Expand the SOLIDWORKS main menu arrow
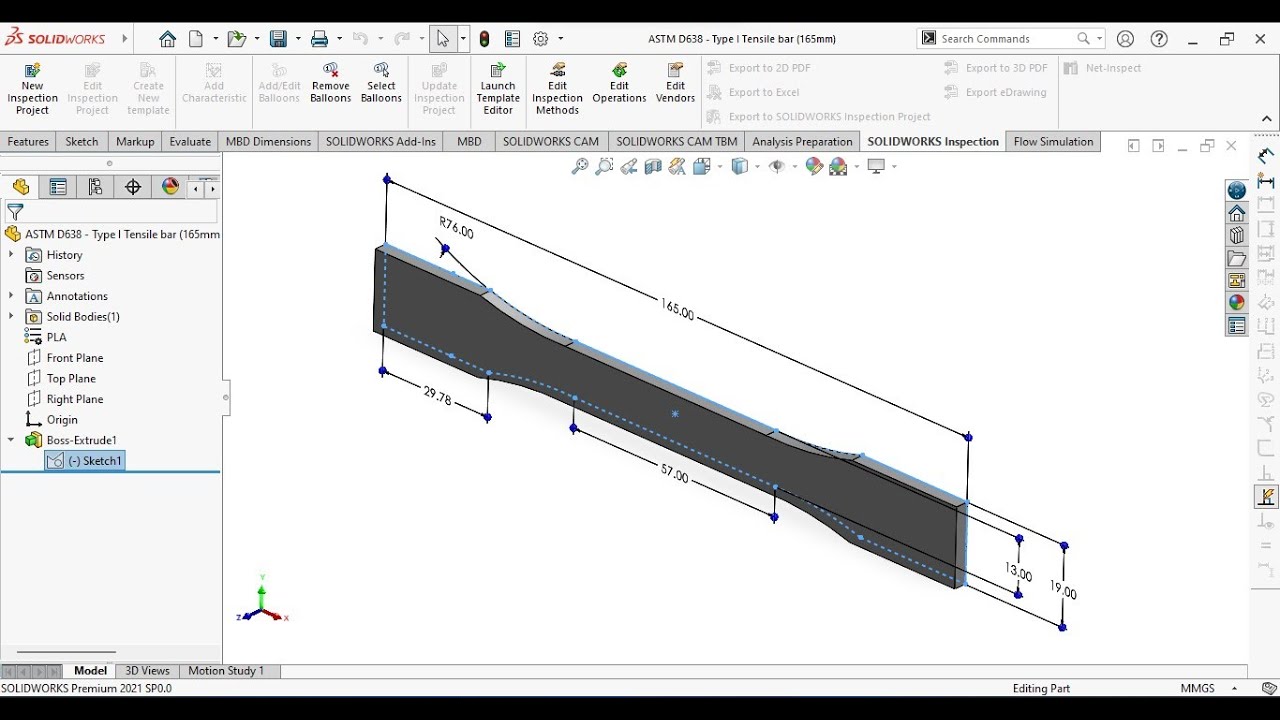 pos(125,39)
